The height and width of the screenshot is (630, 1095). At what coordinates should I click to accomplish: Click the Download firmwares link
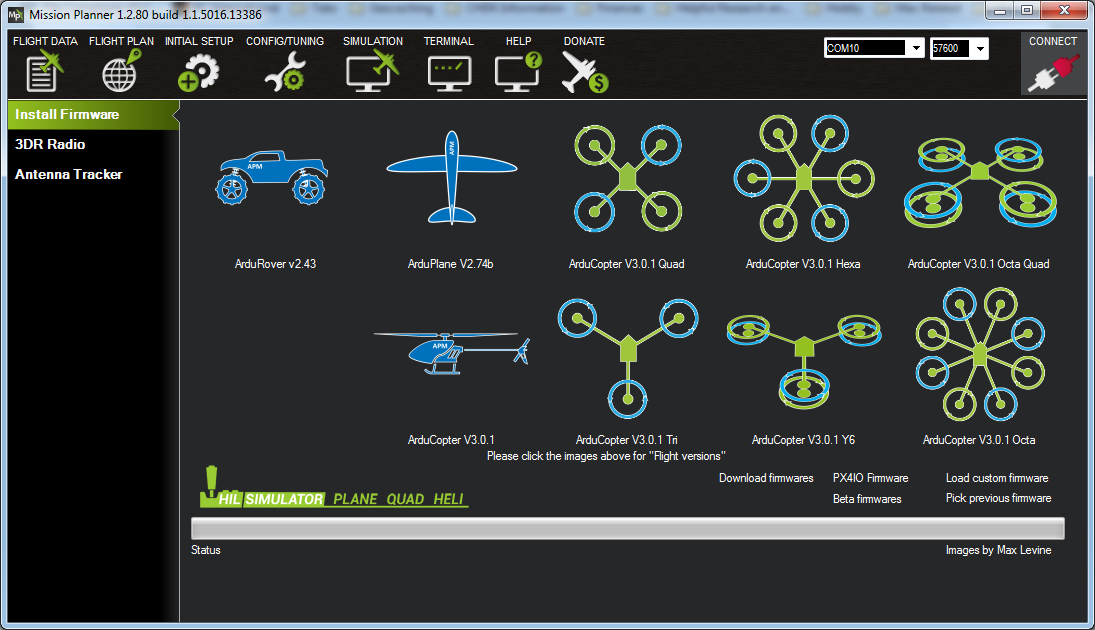(x=766, y=478)
